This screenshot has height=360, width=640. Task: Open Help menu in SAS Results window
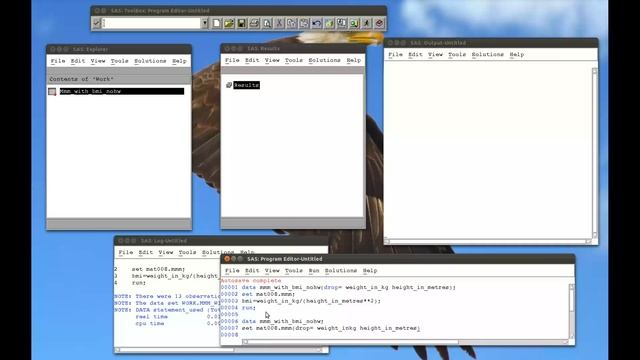(353, 60)
